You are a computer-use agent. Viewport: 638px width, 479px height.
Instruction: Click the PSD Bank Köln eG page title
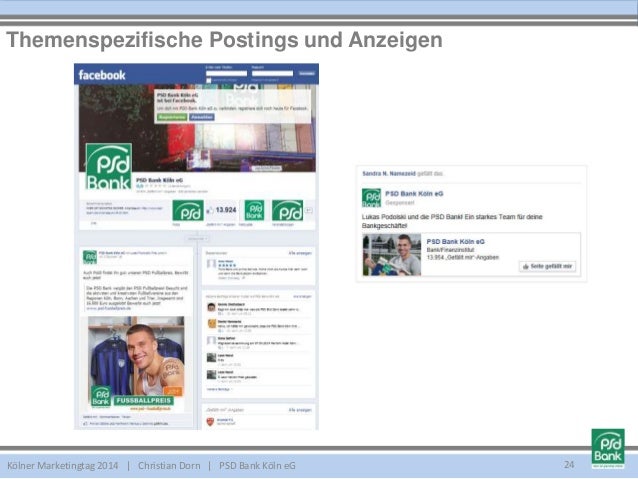pos(160,180)
